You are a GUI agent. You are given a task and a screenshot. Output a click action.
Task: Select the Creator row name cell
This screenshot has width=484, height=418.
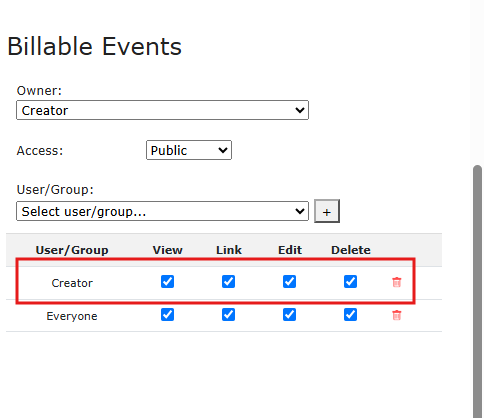click(x=72, y=283)
